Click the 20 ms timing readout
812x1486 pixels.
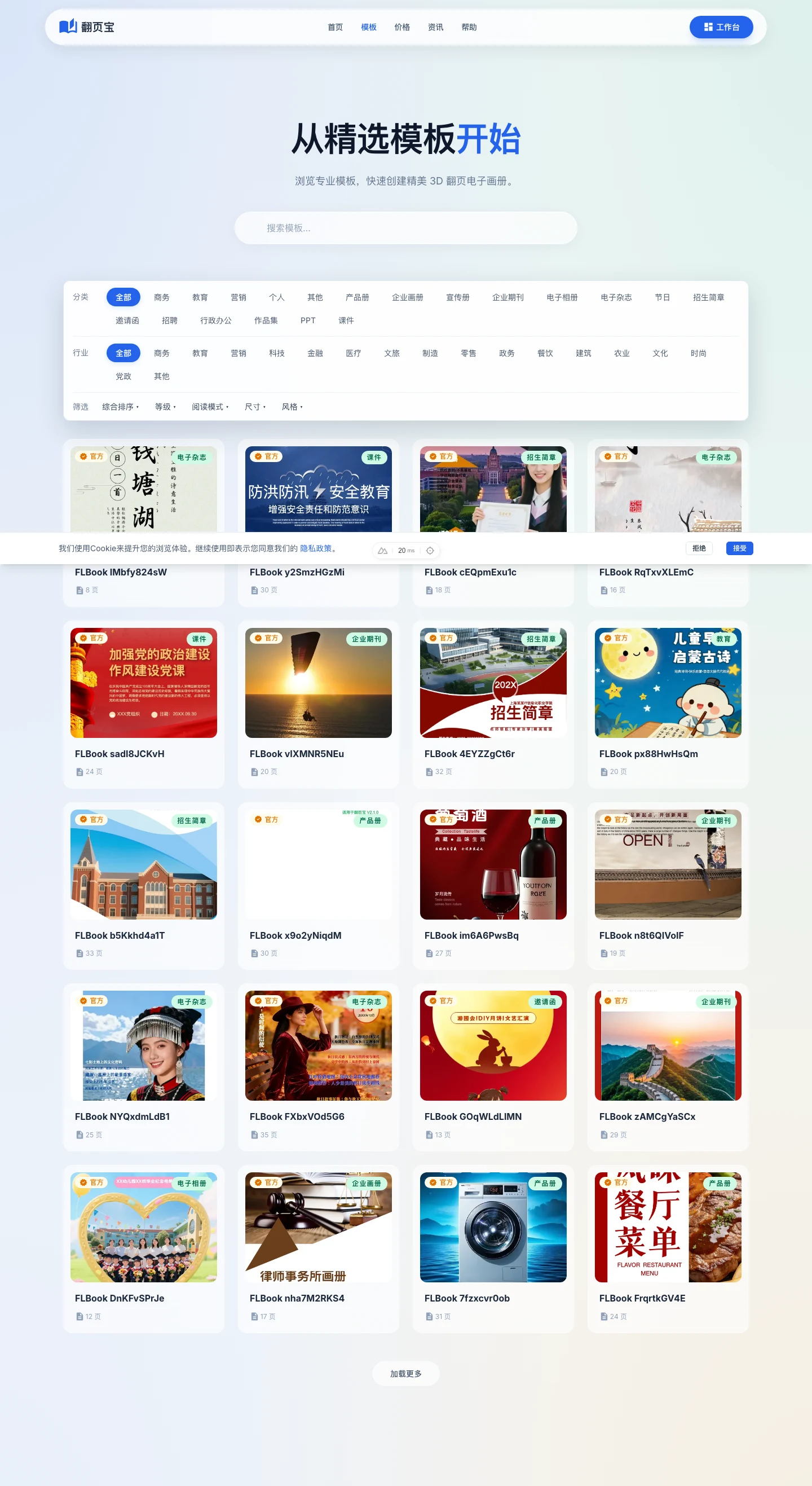click(x=406, y=550)
